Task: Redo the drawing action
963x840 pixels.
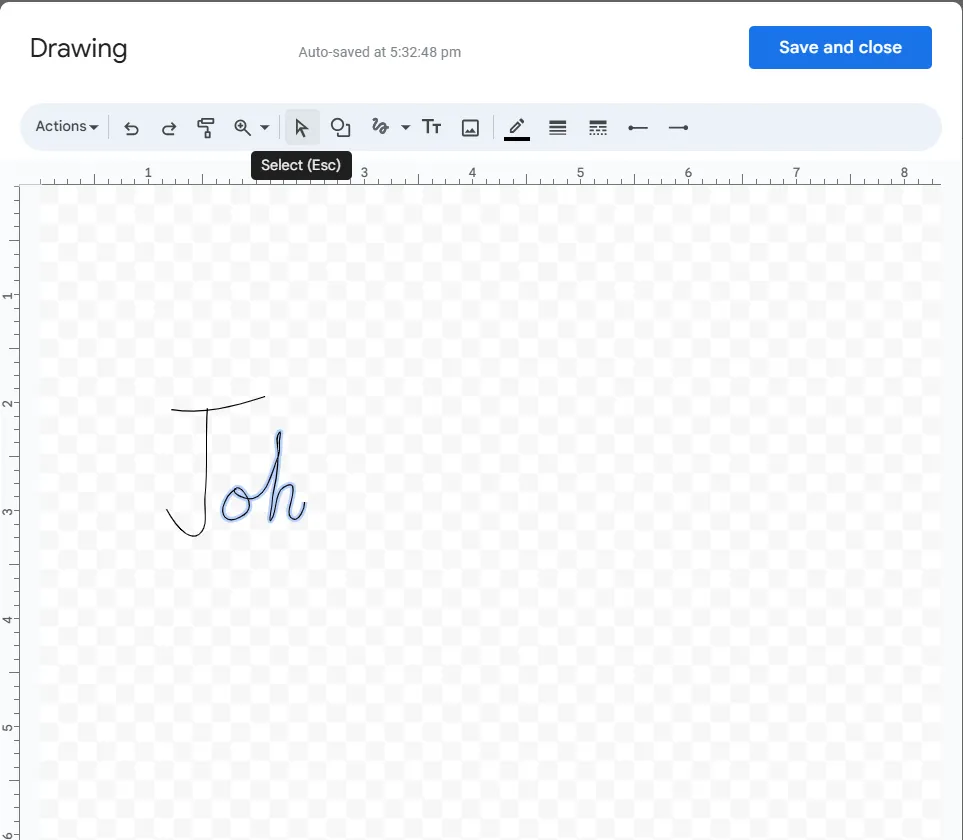Action: tap(168, 128)
